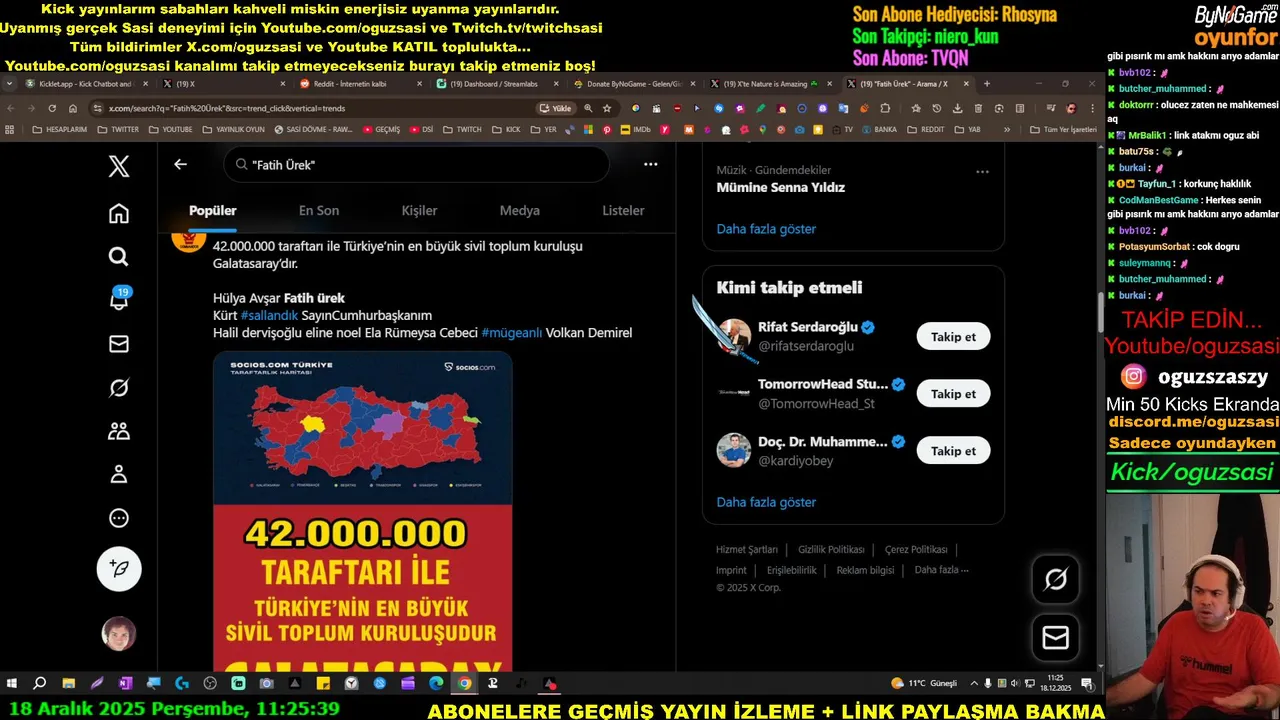
Task: Click the white compose post button
Action: (x=119, y=568)
